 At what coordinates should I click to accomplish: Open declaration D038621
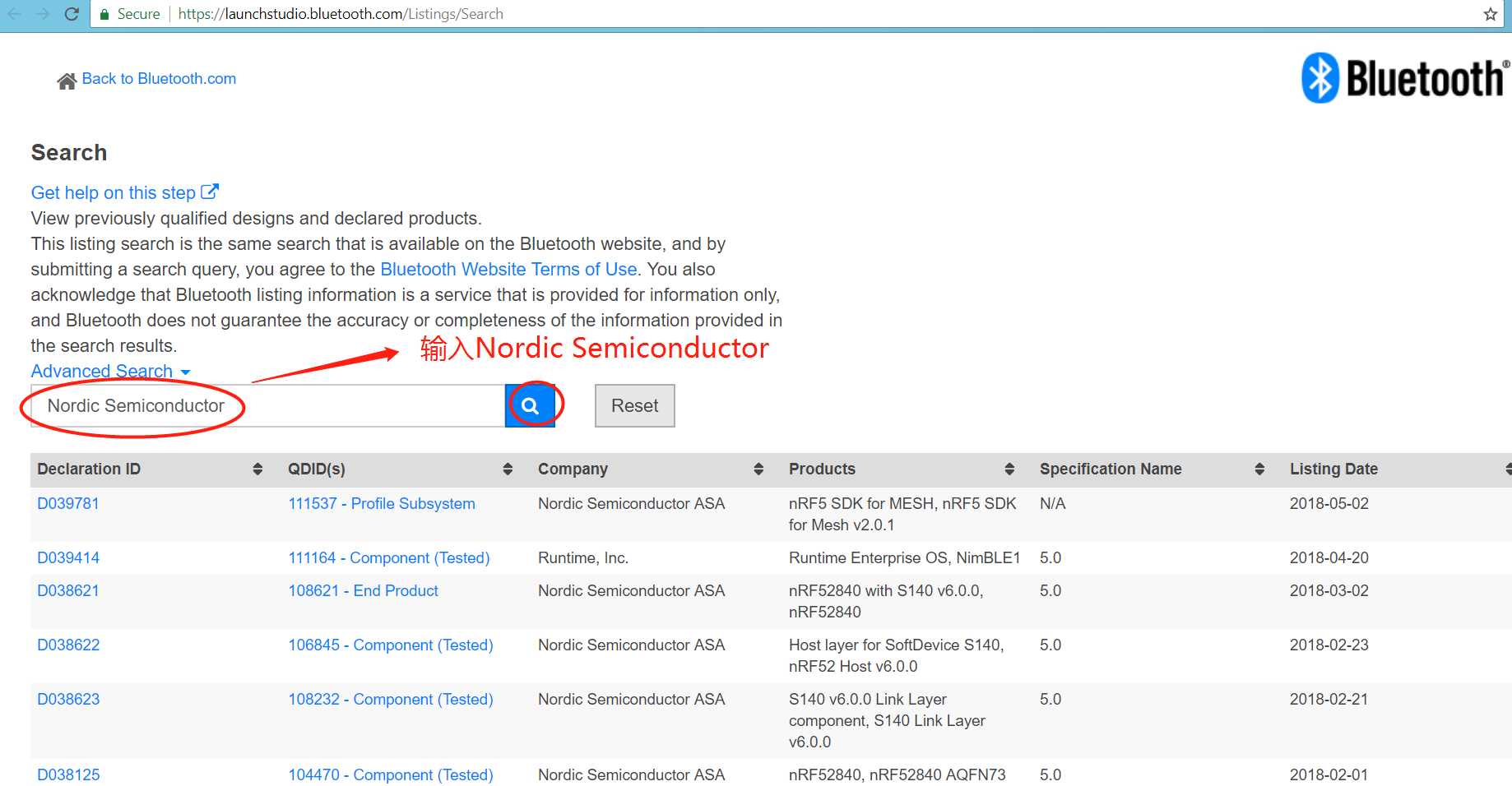[x=68, y=590]
